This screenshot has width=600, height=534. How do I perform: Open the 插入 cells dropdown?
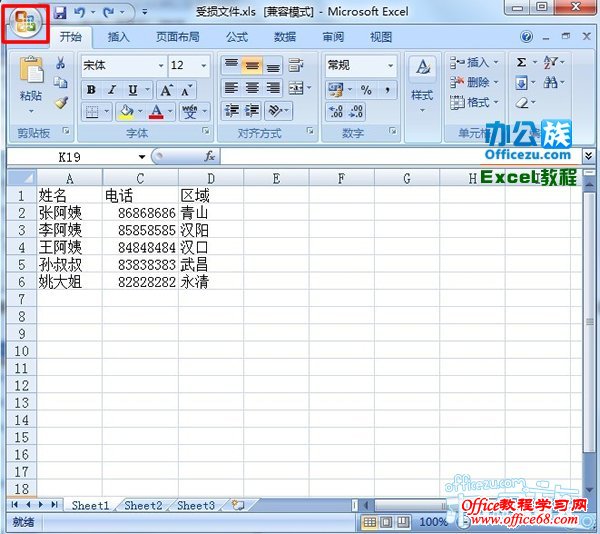point(474,62)
